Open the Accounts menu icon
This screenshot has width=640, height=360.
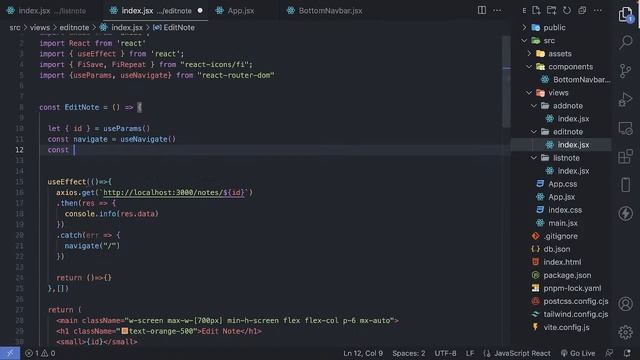pos(625,304)
